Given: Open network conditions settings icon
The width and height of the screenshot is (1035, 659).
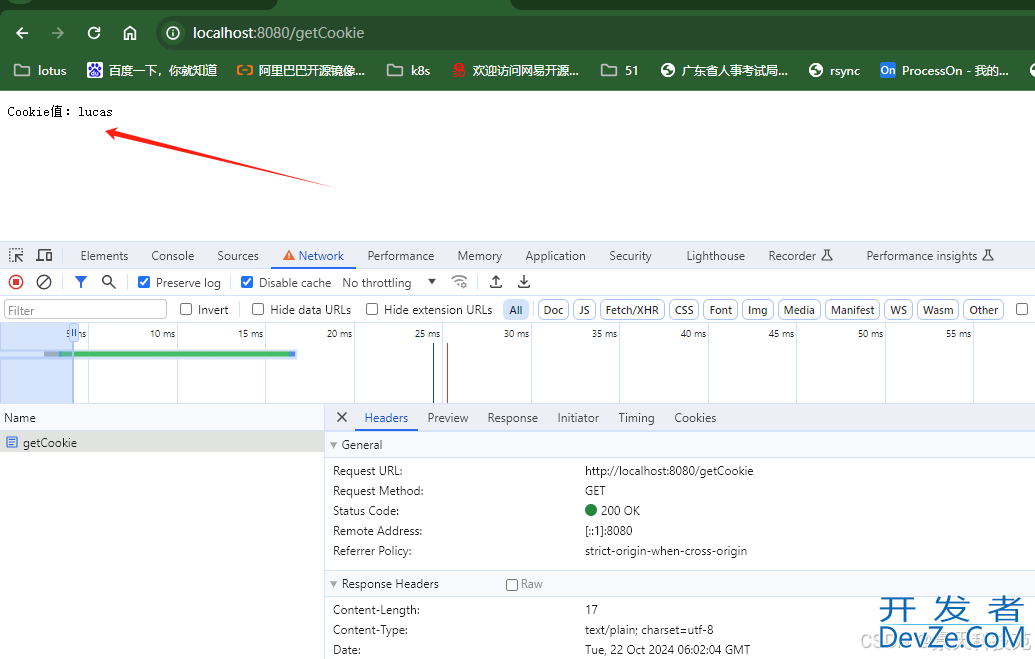Looking at the screenshot, I should 459,283.
